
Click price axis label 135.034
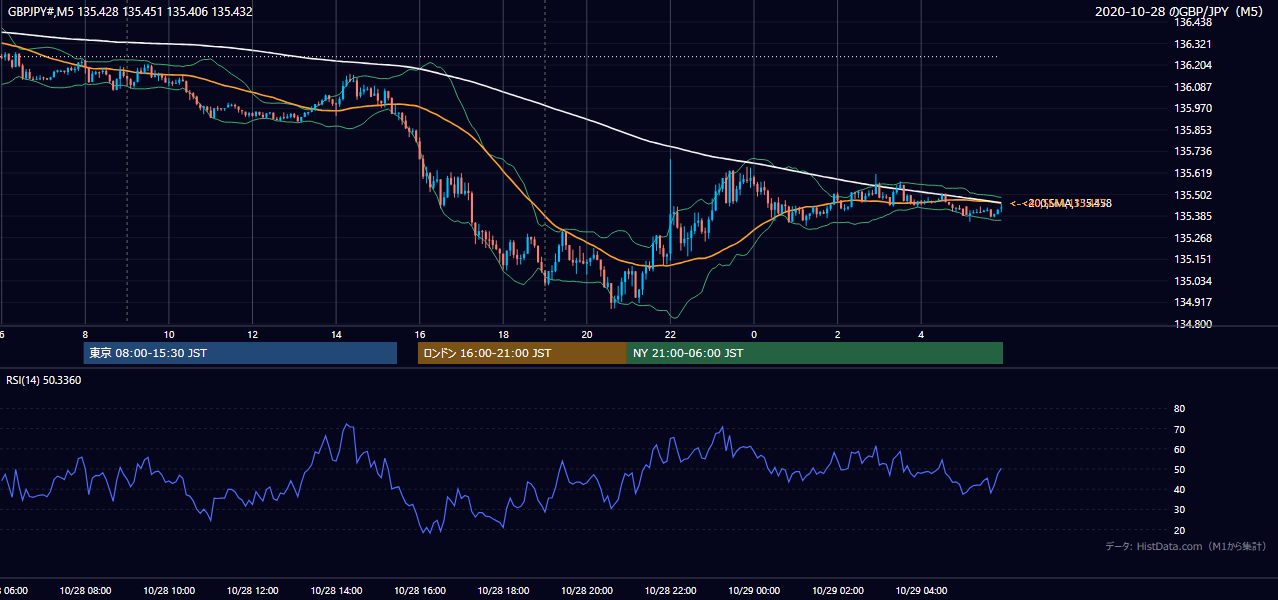(1192, 281)
